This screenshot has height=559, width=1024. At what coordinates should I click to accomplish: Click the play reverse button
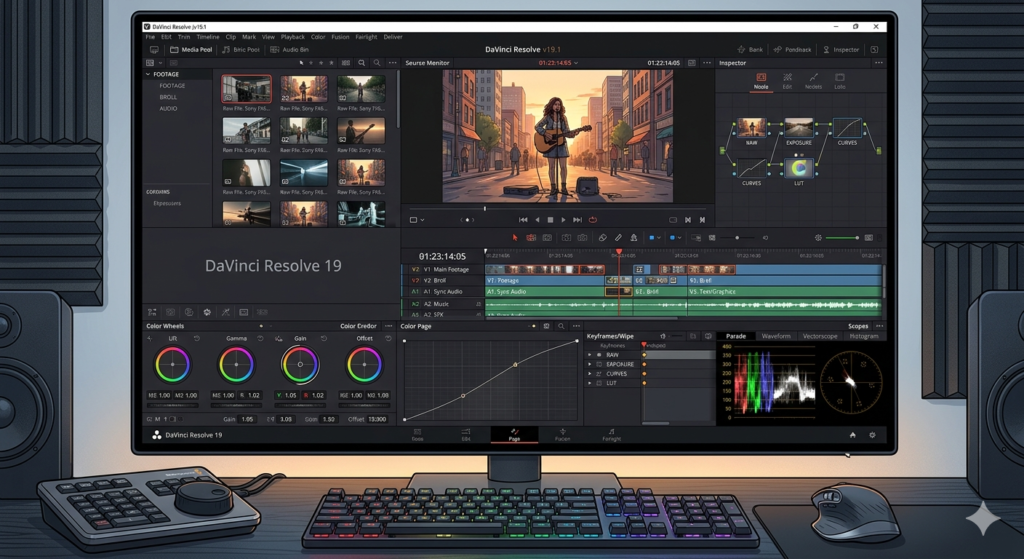click(537, 220)
